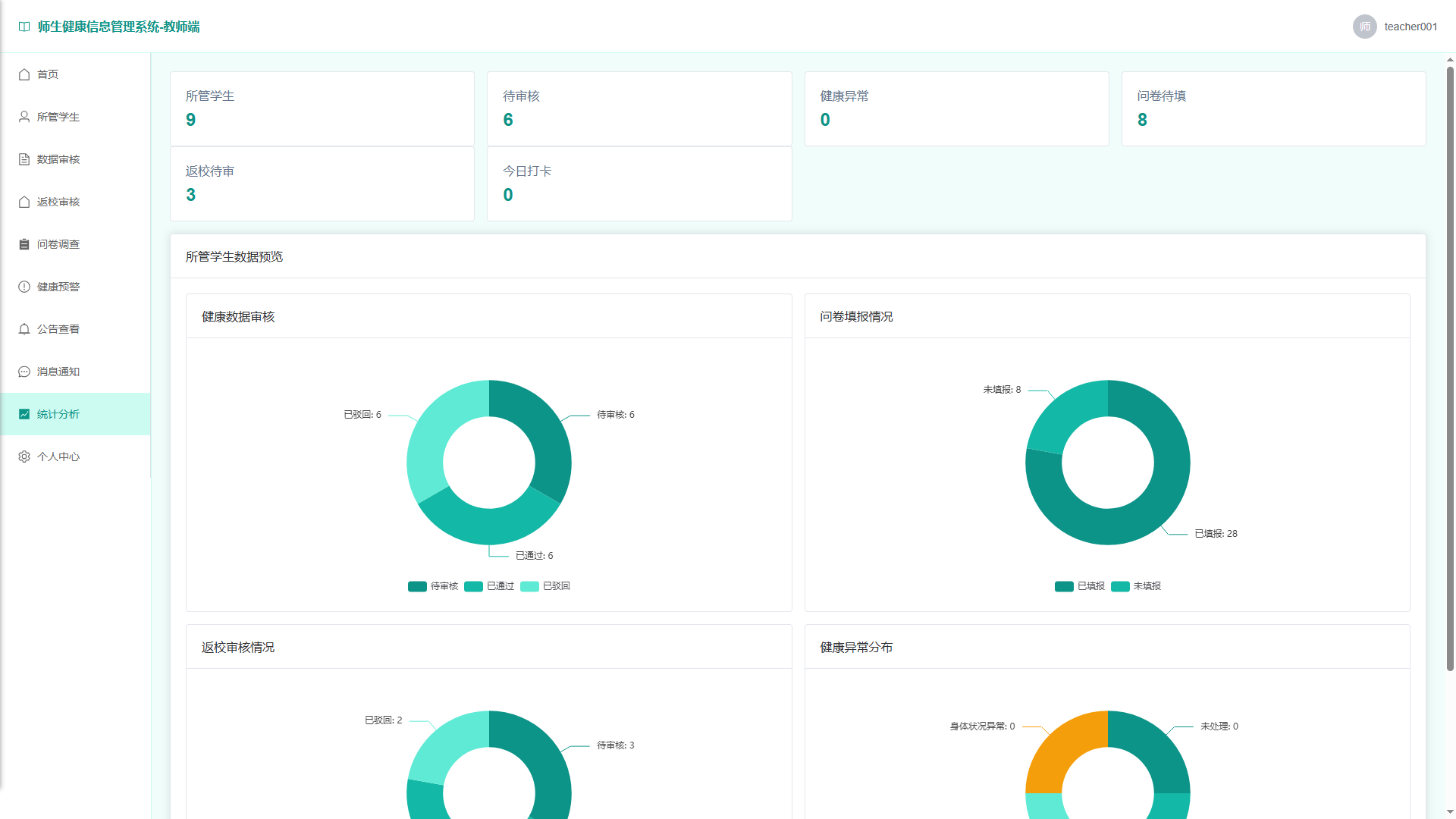The width and height of the screenshot is (1456, 819).
Task: Click the system title 师生健康信息管理系统-教师端
Action: [x=119, y=27]
